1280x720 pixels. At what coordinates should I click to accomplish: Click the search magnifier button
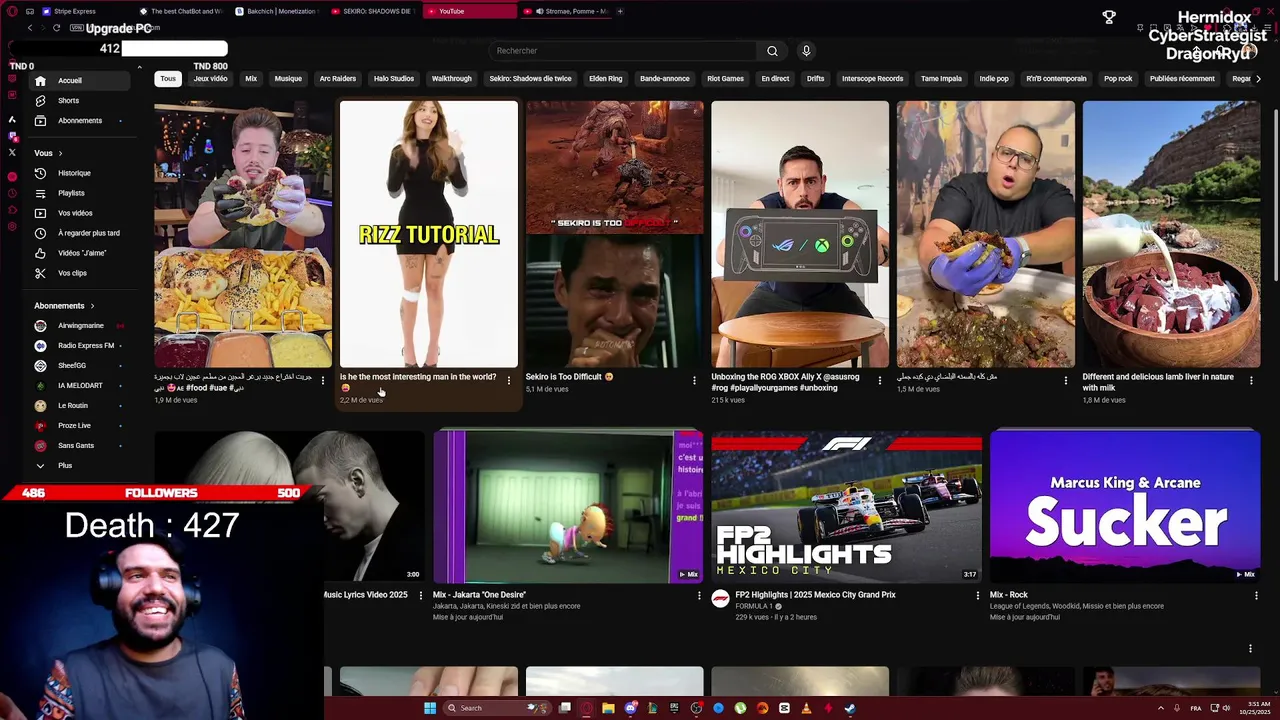[772, 51]
